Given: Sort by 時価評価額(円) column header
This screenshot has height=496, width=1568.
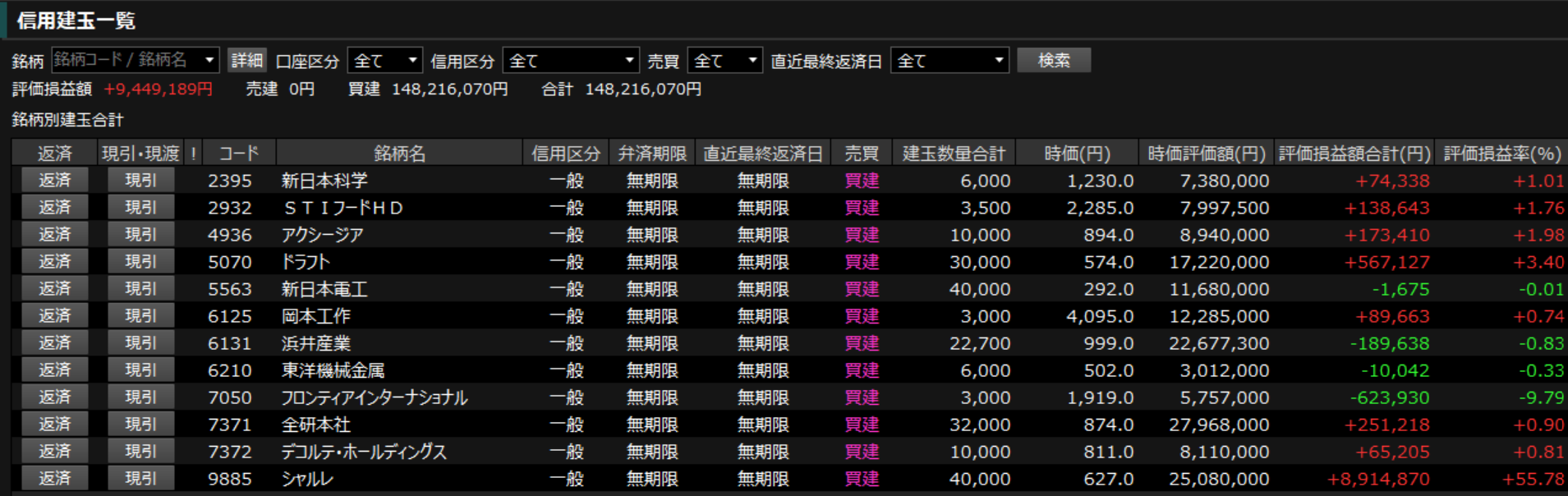Looking at the screenshot, I should (x=1206, y=153).
